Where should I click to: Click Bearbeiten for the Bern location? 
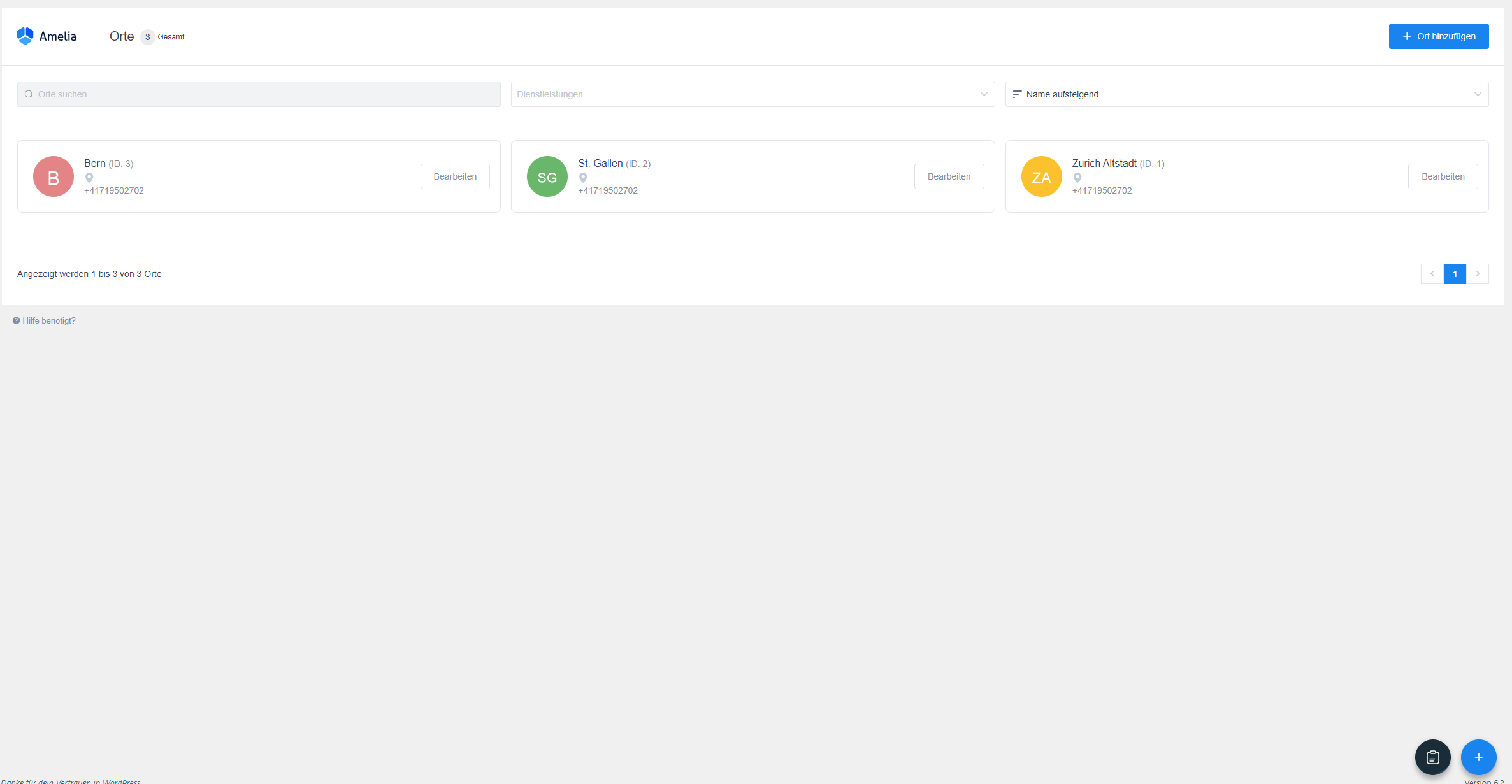455,176
